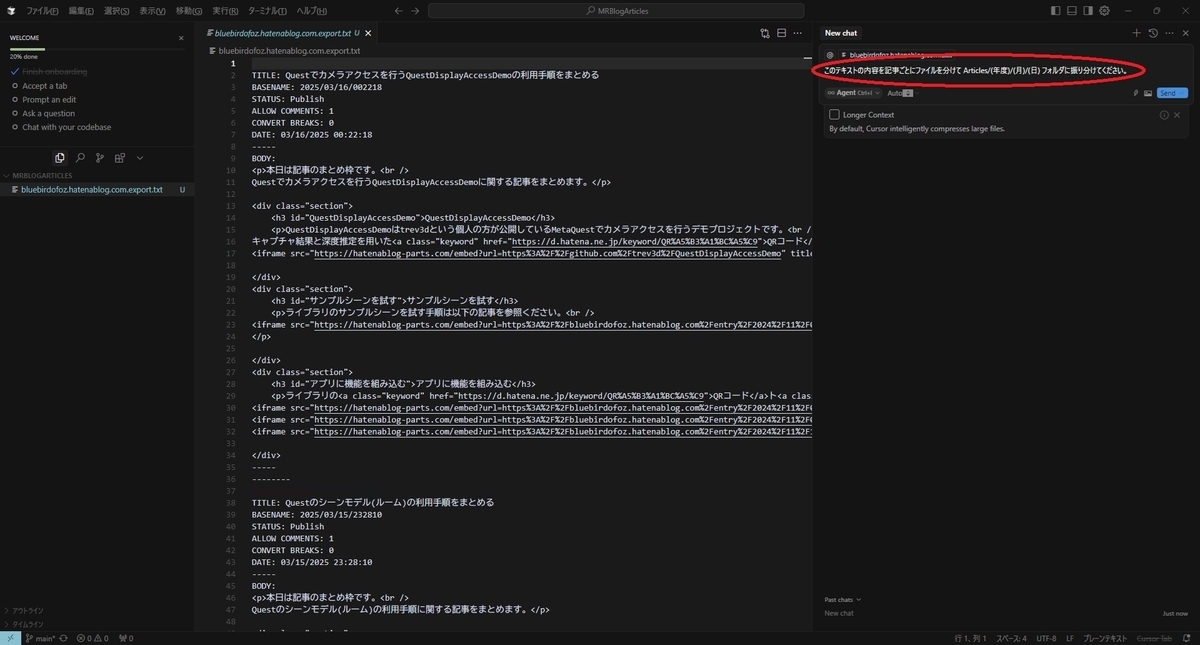The height and width of the screenshot is (645, 1200).
Task: Open the Explorer view icon
Action: (60, 158)
